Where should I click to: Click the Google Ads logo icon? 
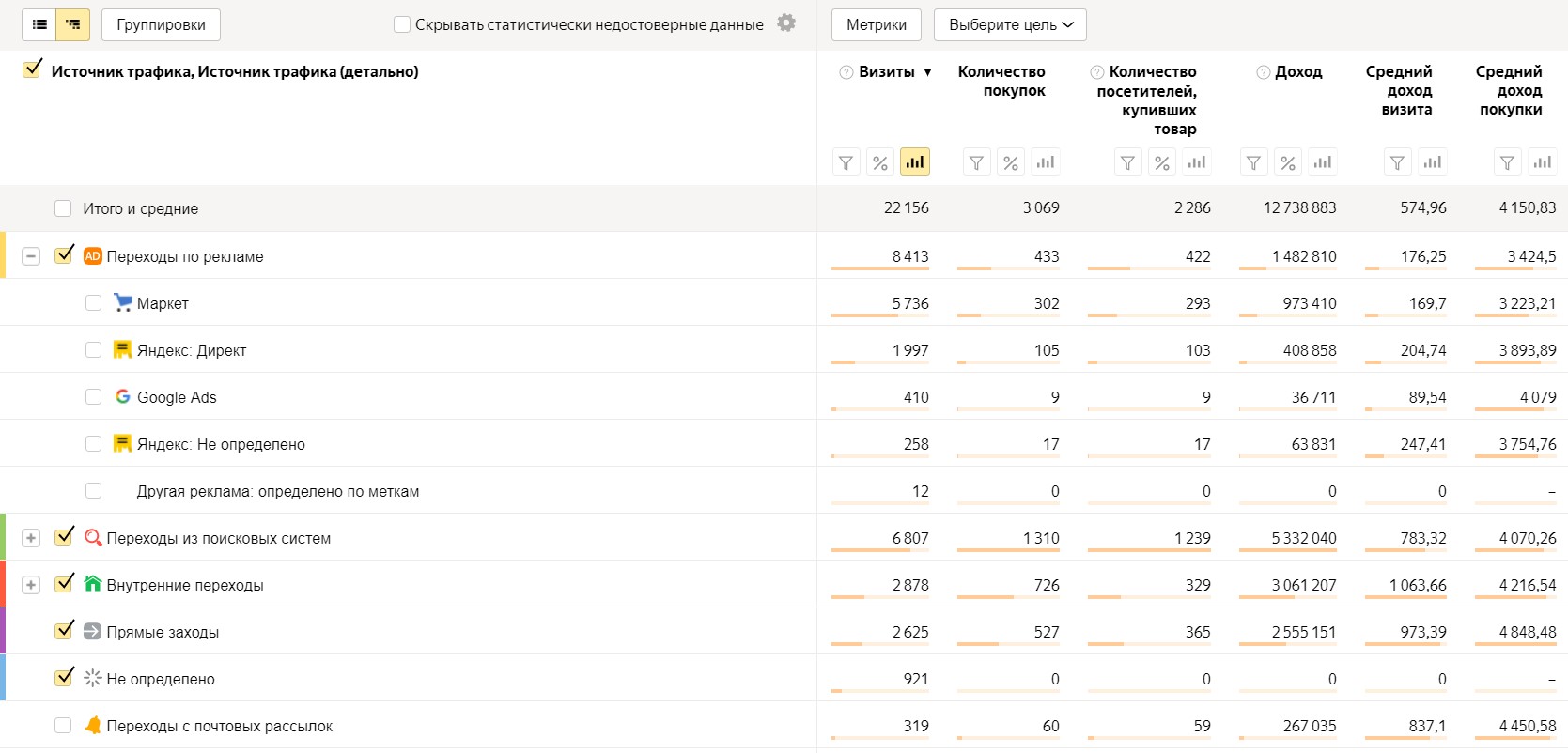point(122,396)
